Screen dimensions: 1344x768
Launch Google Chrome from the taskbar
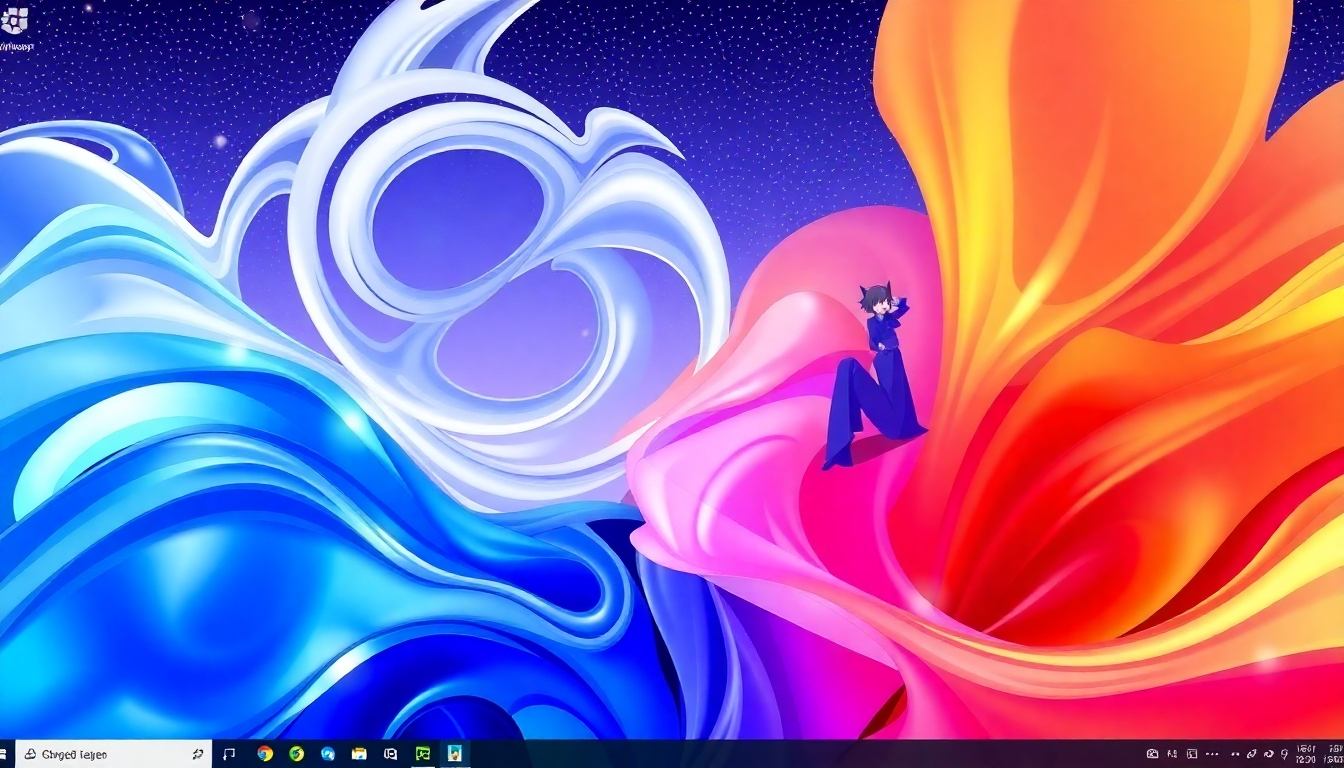coord(265,754)
